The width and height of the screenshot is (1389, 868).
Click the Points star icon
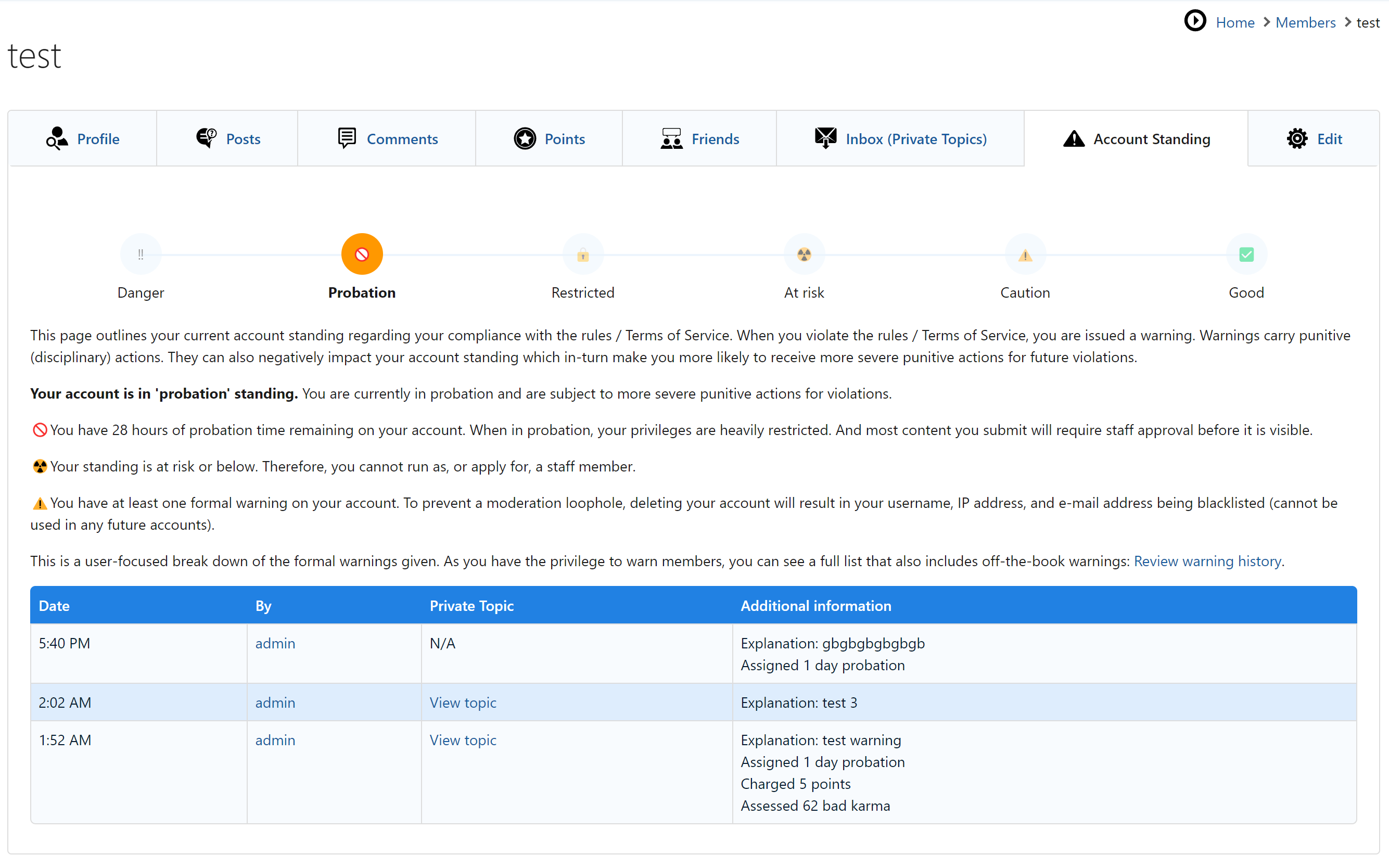525,138
